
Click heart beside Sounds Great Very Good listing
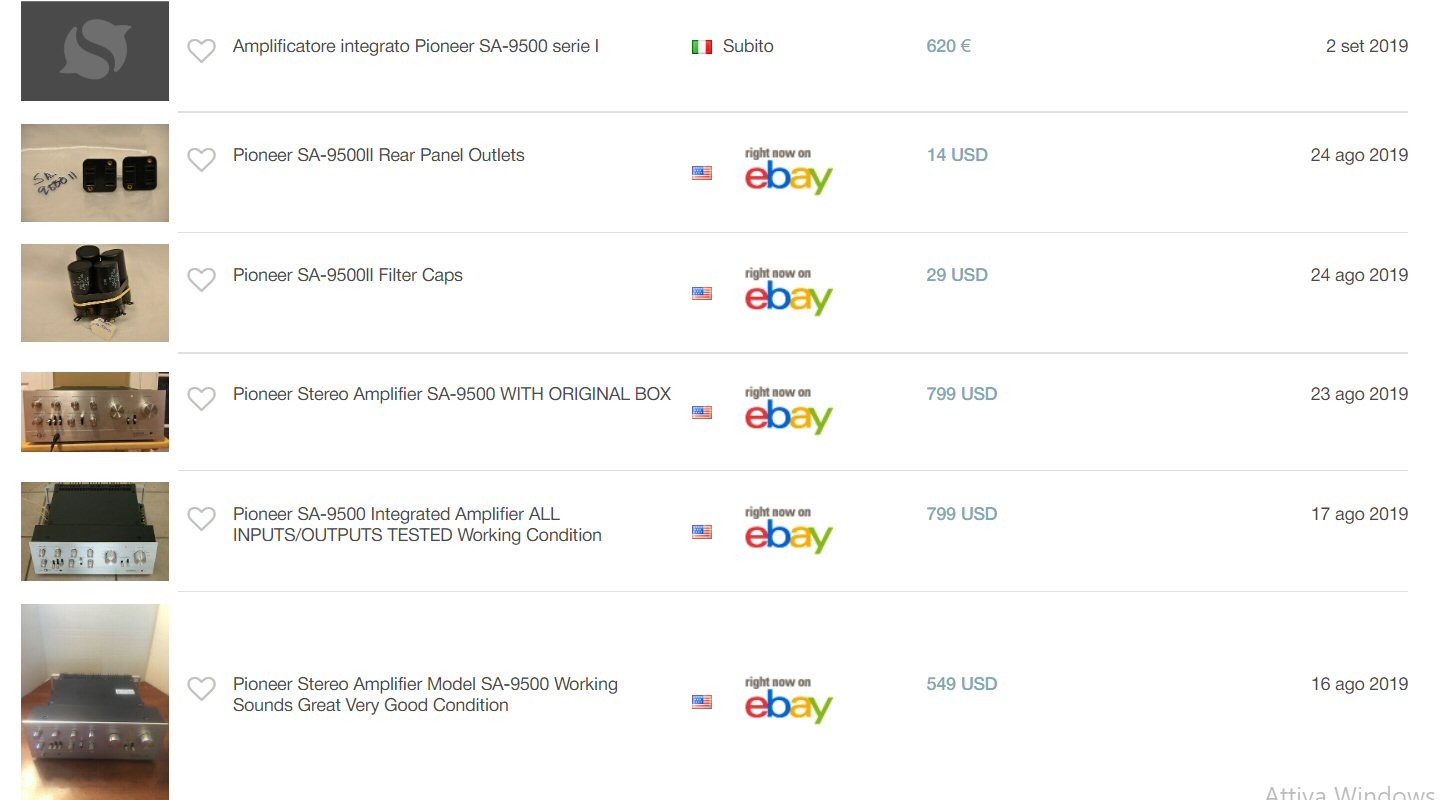(x=201, y=688)
